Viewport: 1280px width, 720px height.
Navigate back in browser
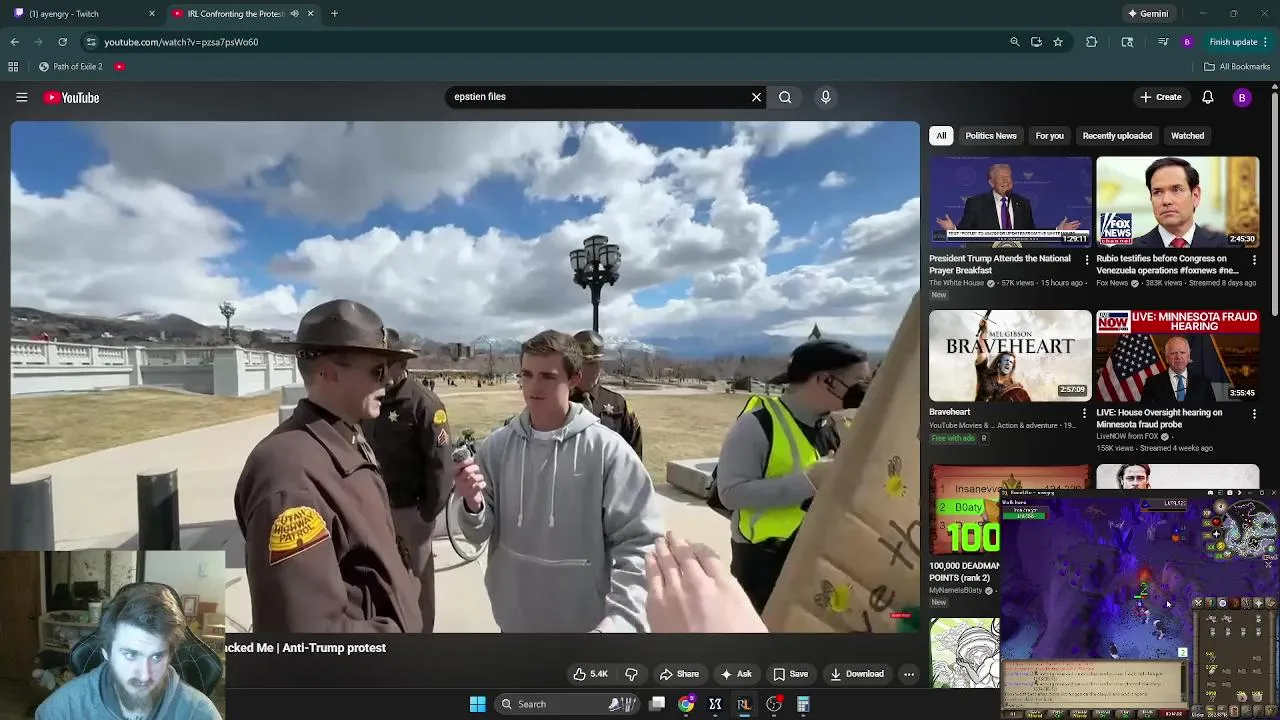[x=14, y=42]
